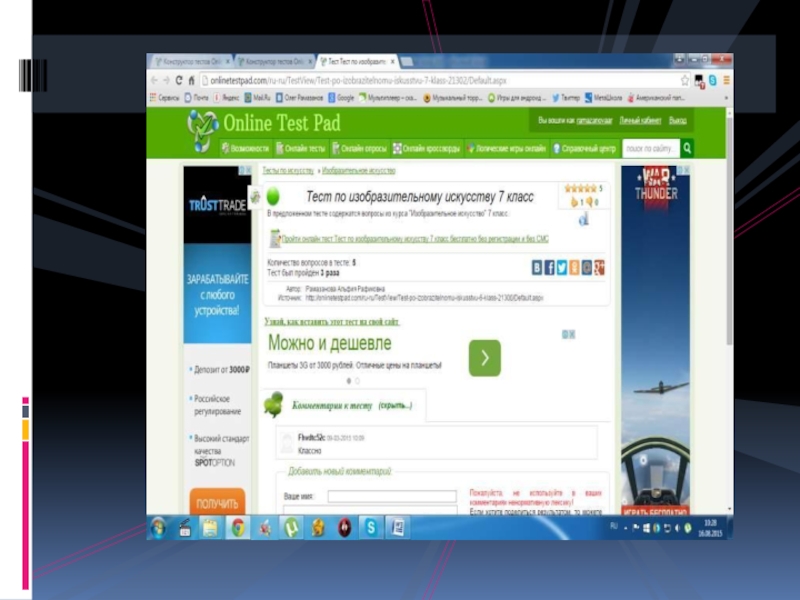
Task: Click the clock in system tray
Action: point(710,528)
